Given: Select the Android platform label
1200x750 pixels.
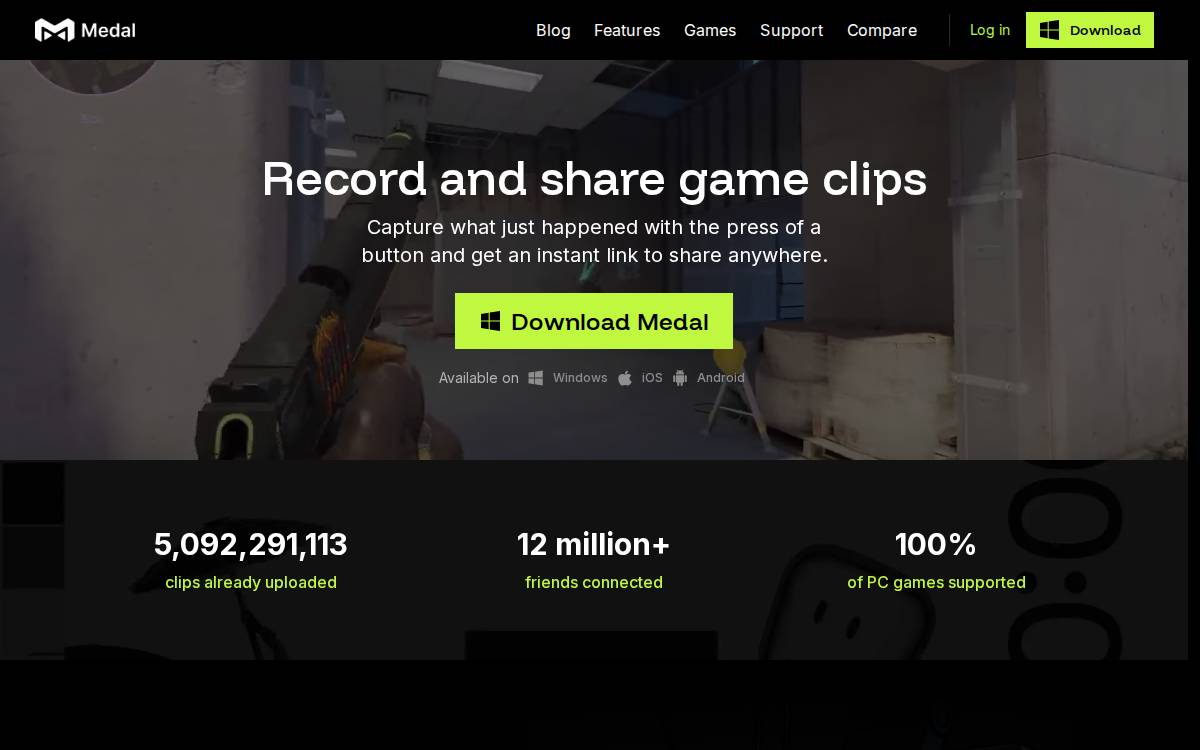Looking at the screenshot, I should (x=721, y=378).
